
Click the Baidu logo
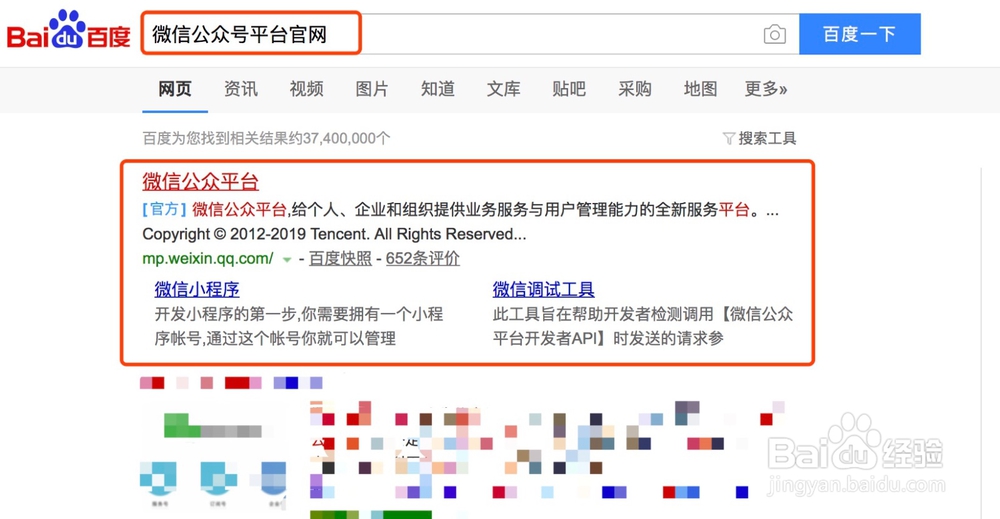click(69, 30)
